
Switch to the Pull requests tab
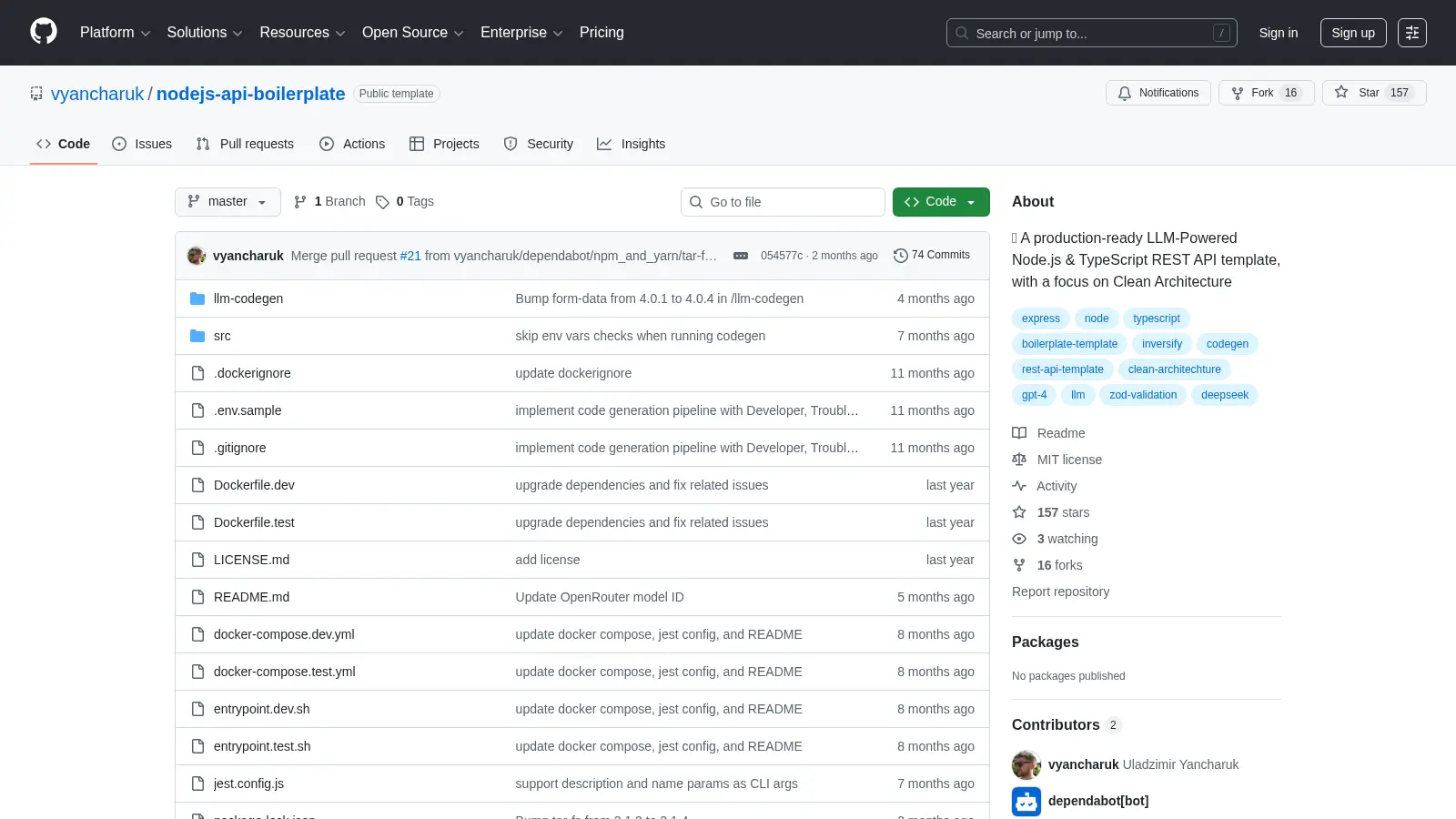pos(245,144)
